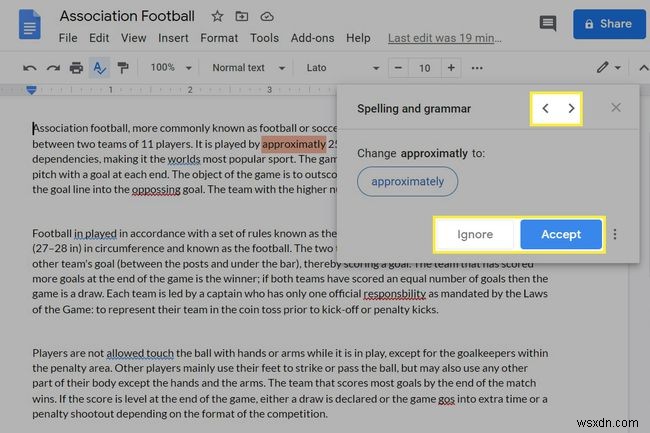Open the File menu
The image size is (650, 433).
pos(68,38)
